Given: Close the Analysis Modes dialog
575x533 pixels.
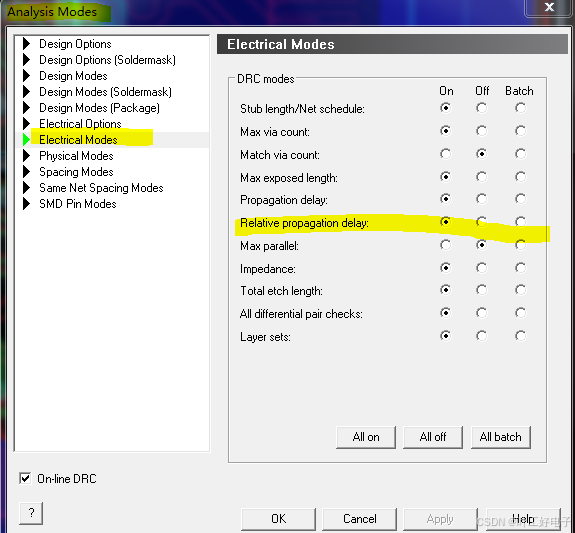Looking at the screenshot, I should point(549,7).
